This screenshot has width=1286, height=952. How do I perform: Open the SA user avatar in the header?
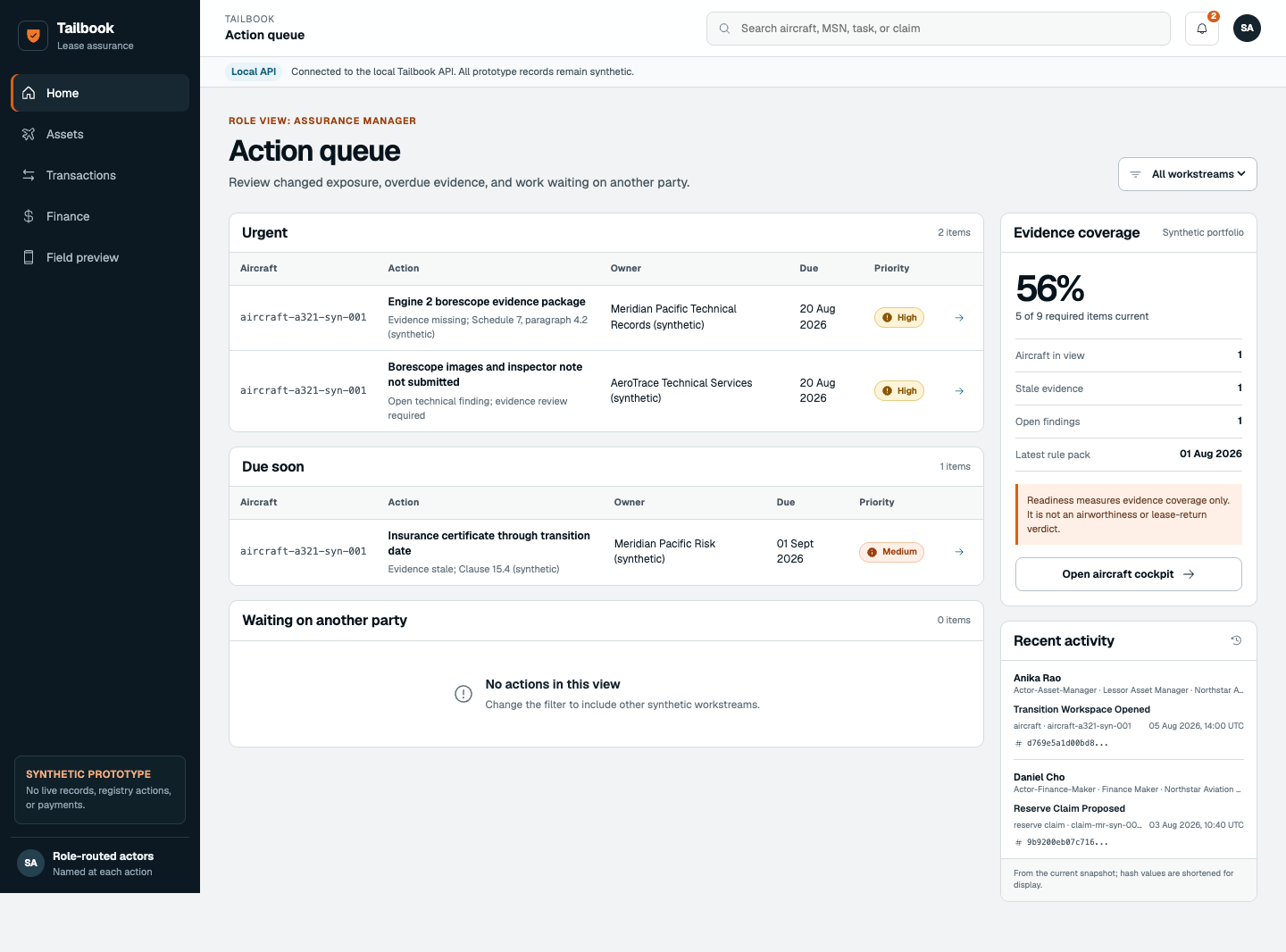pyautogui.click(x=1247, y=29)
